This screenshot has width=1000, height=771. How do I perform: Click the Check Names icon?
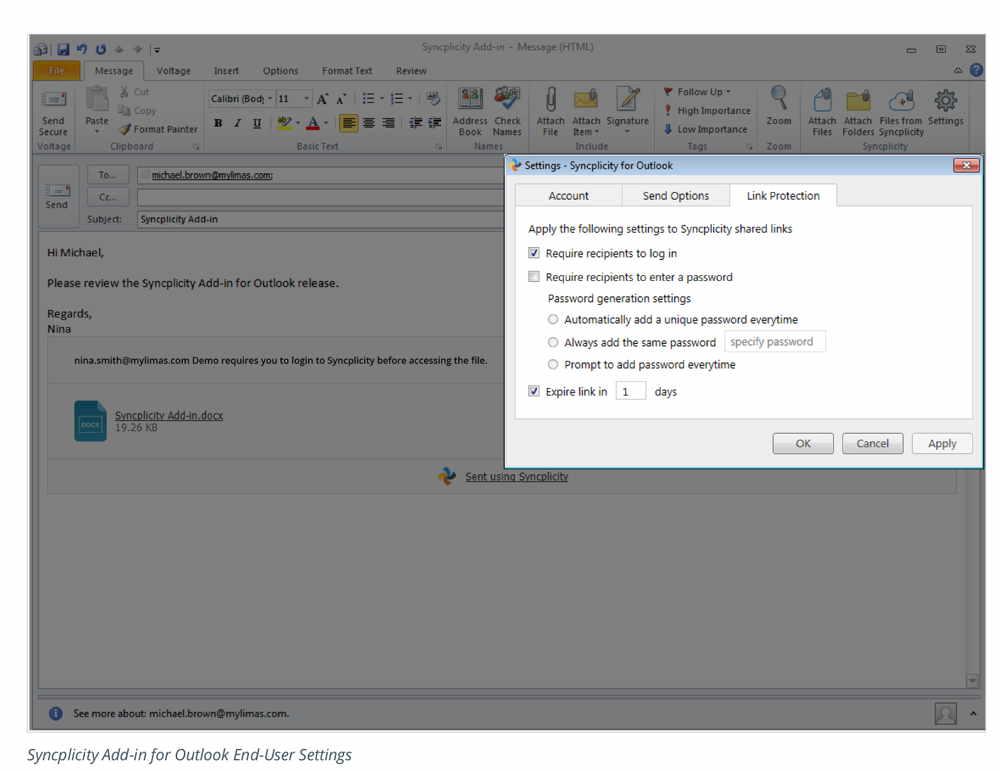coord(507,100)
